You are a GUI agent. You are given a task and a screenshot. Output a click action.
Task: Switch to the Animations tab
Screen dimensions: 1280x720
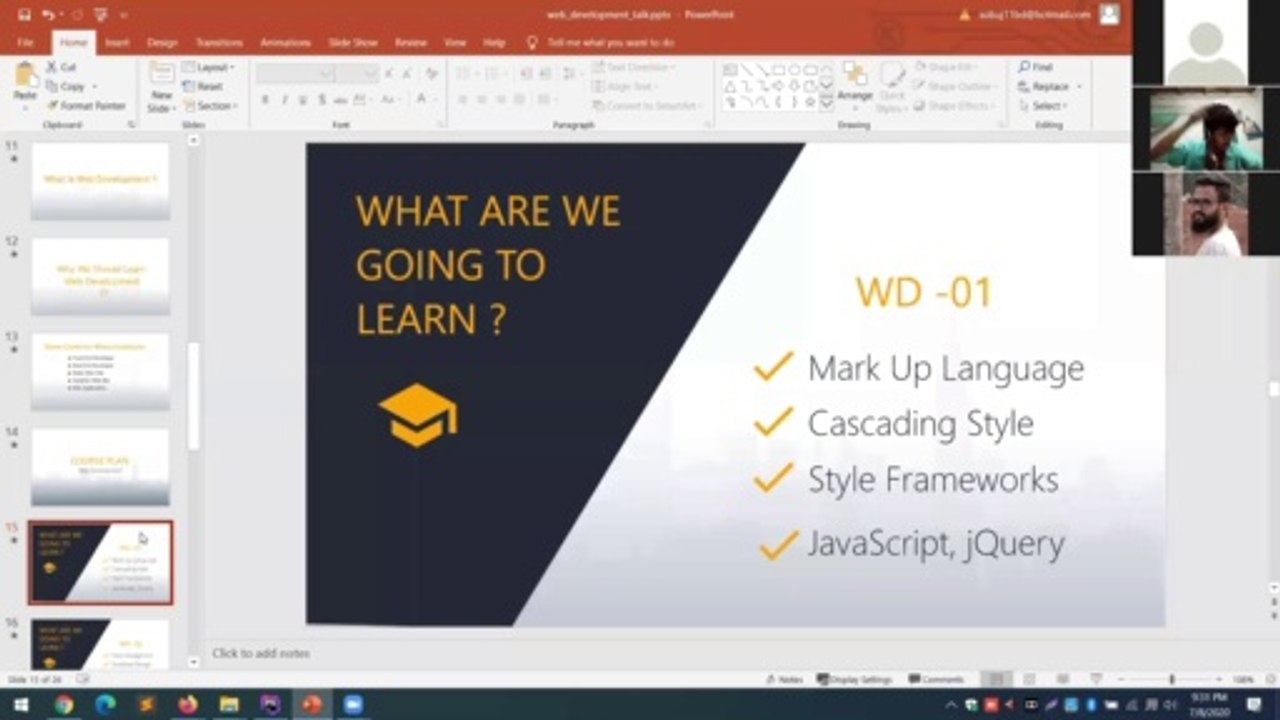coord(285,43)
